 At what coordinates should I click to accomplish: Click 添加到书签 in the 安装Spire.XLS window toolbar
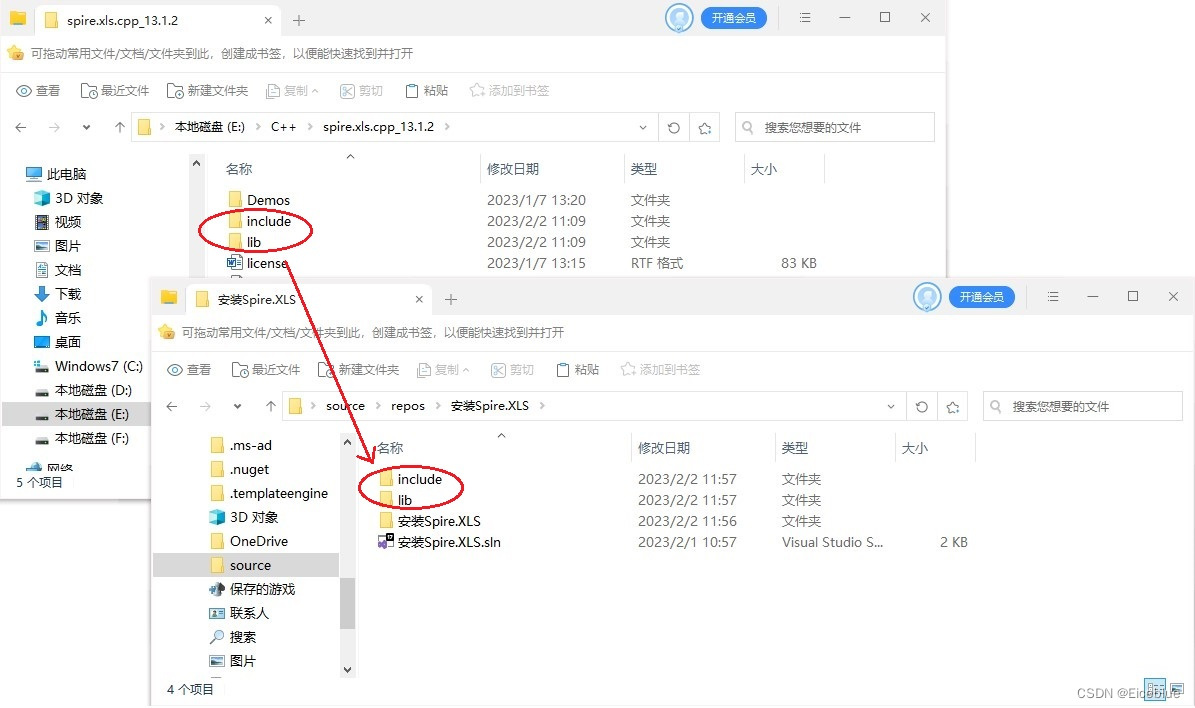pyautogui.click(x=660, y=370)
